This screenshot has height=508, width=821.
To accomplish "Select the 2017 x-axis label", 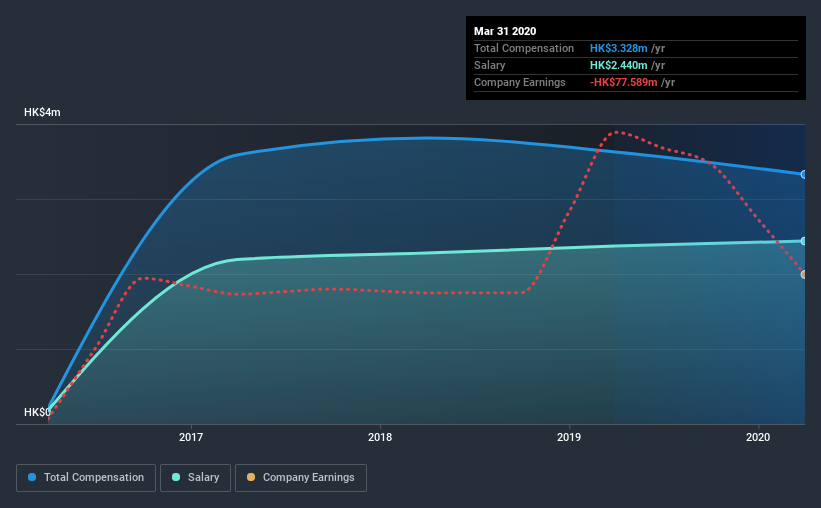I will tap(191, 437).
